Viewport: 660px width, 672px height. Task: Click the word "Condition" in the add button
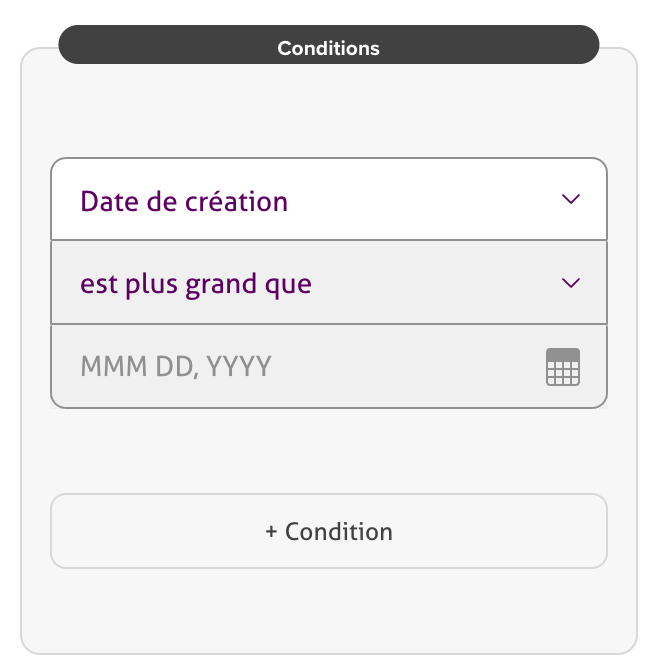tap(339, 532)
